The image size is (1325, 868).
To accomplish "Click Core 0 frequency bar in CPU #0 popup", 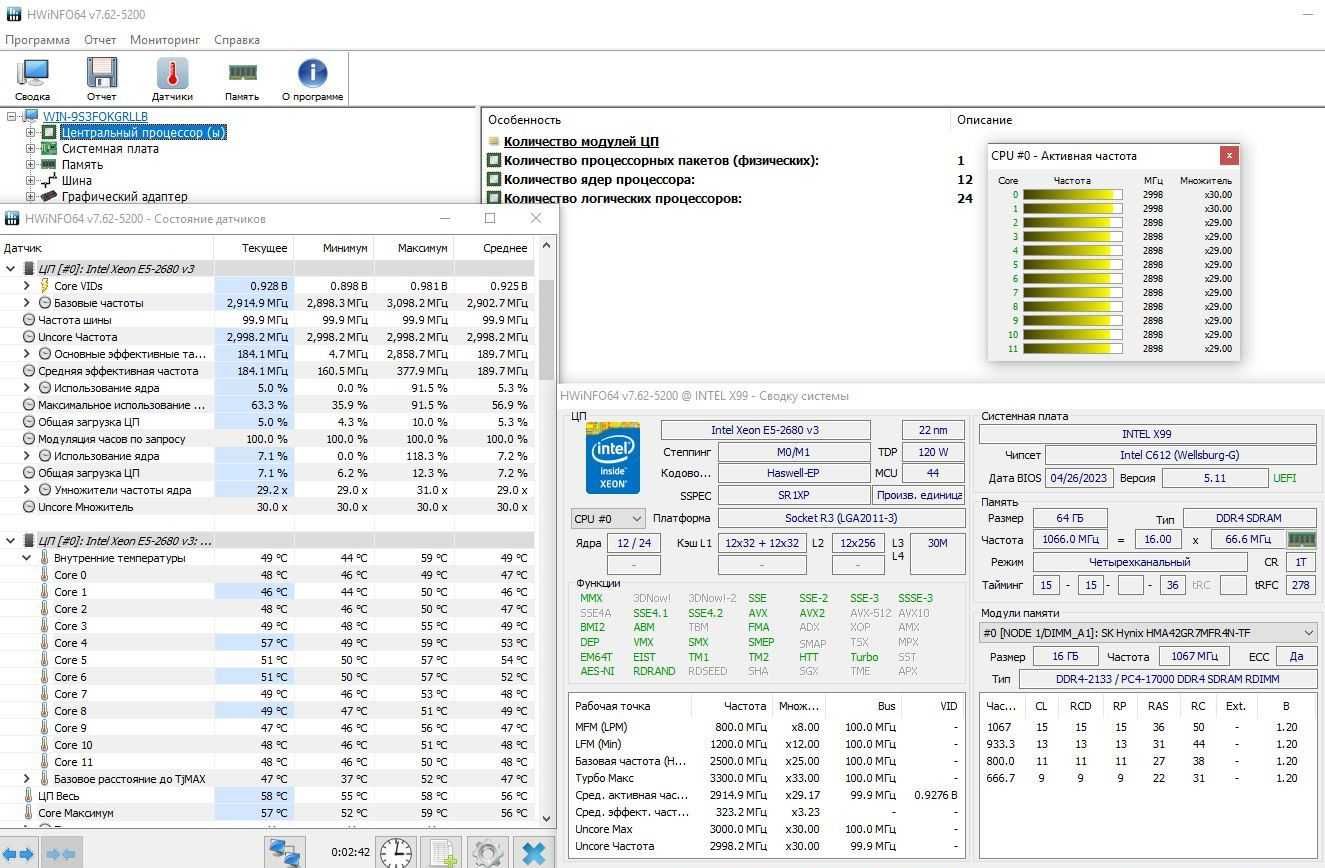I will (x=1072, y=195).
